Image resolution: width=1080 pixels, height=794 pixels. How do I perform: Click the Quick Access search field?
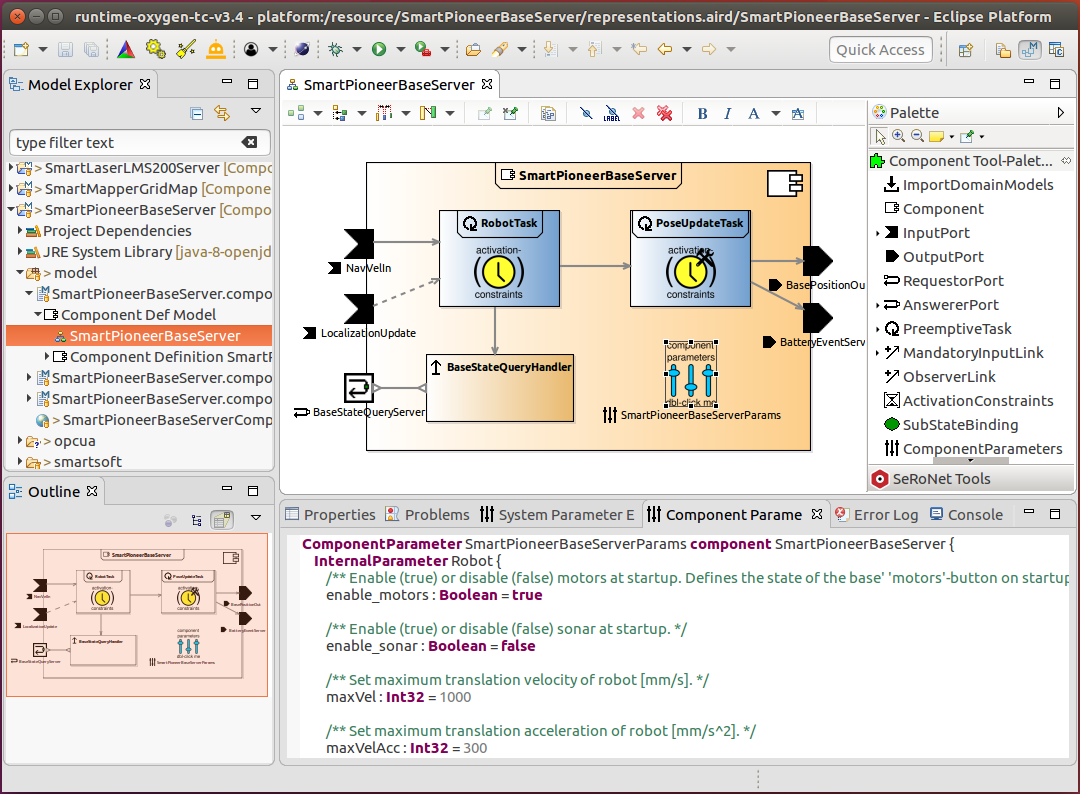pos(880,50)
